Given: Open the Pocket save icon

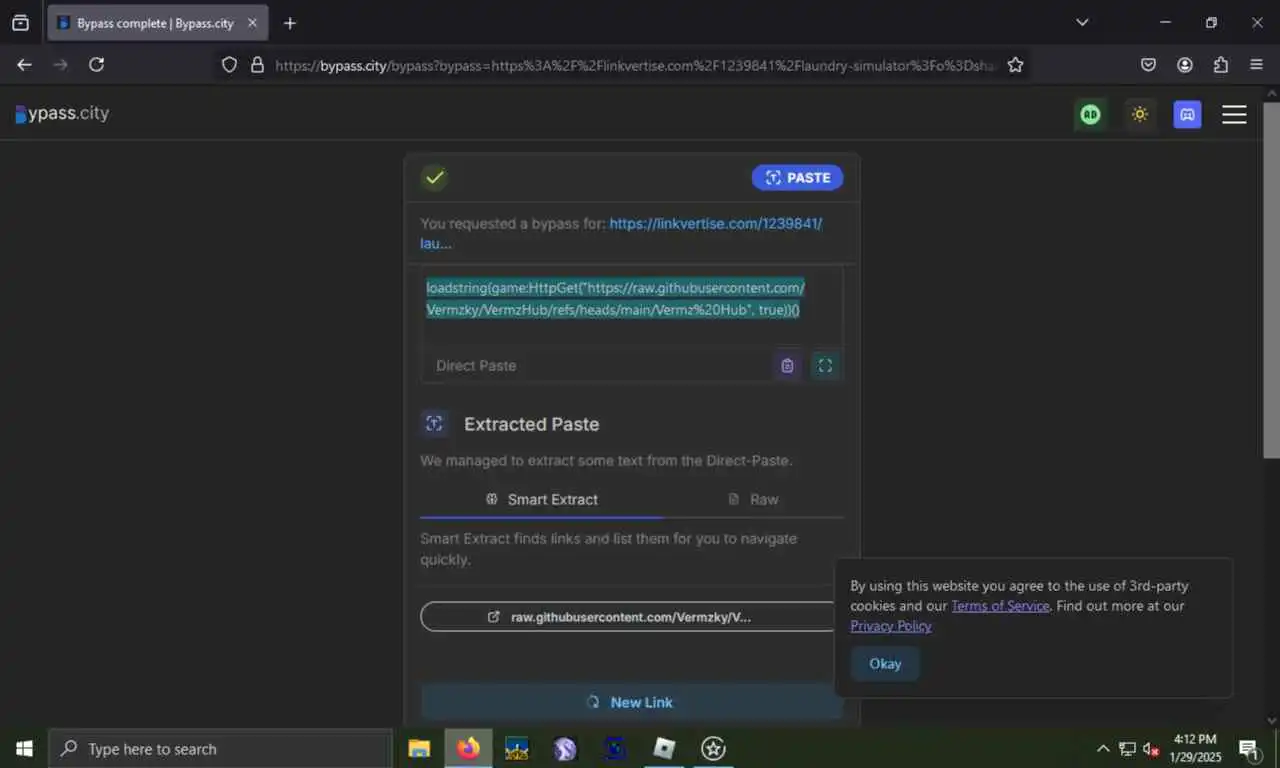Looking at the screenshot, I should tap(1148, 64).
